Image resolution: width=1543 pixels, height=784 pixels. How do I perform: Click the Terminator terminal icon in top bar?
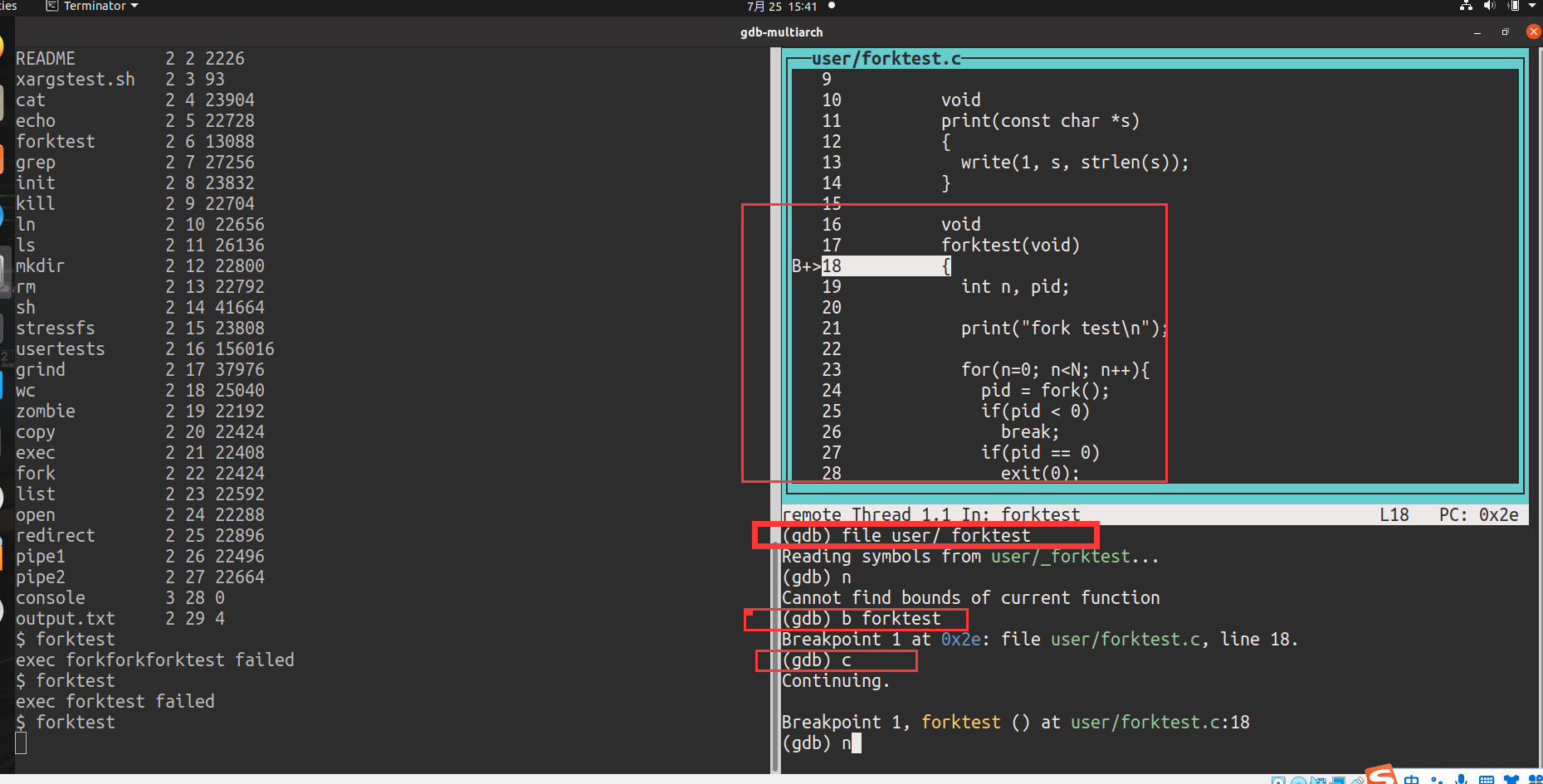click(x=51, y=6)
